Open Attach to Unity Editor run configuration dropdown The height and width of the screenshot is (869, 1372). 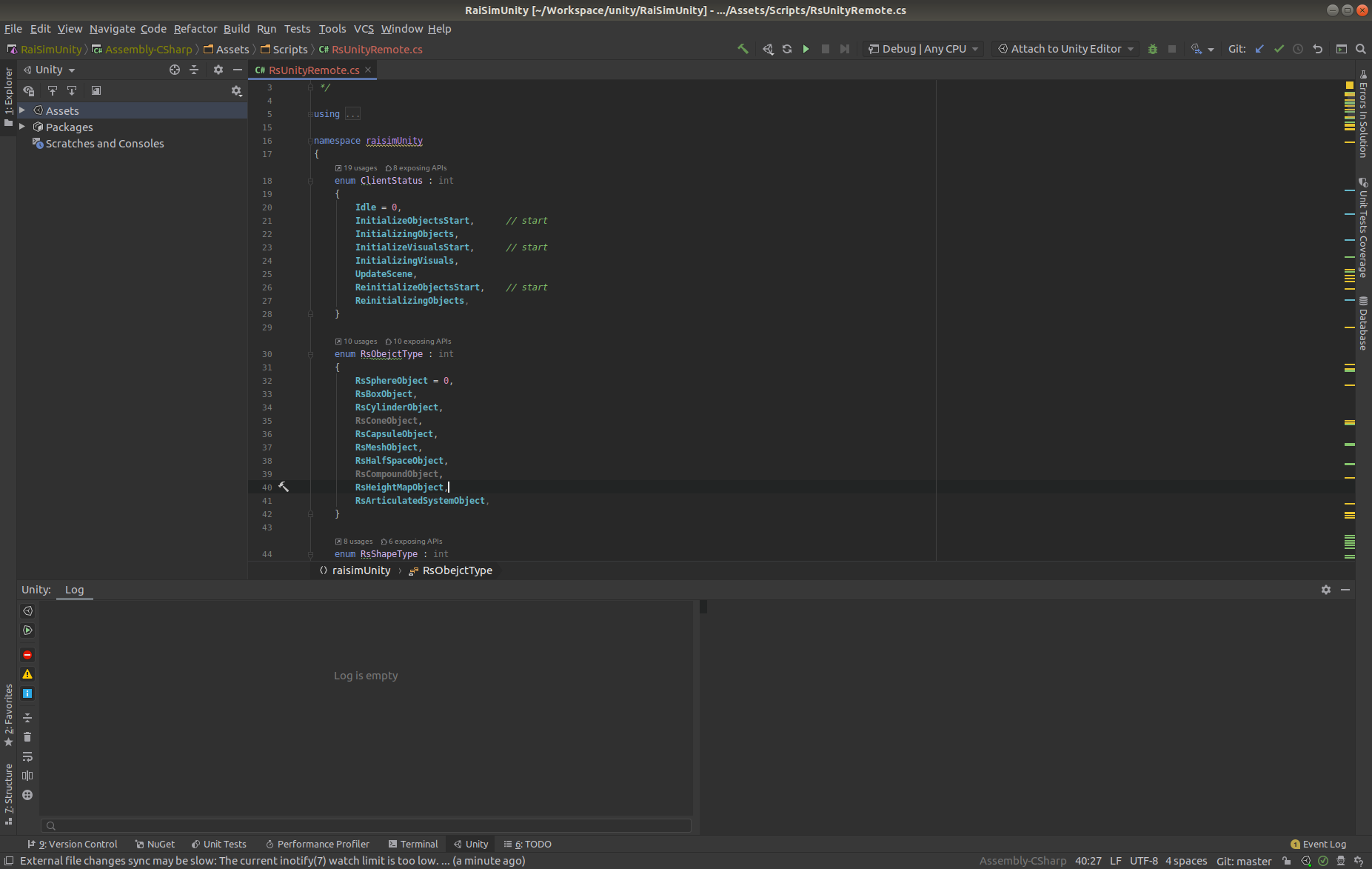pos(1065,49)
